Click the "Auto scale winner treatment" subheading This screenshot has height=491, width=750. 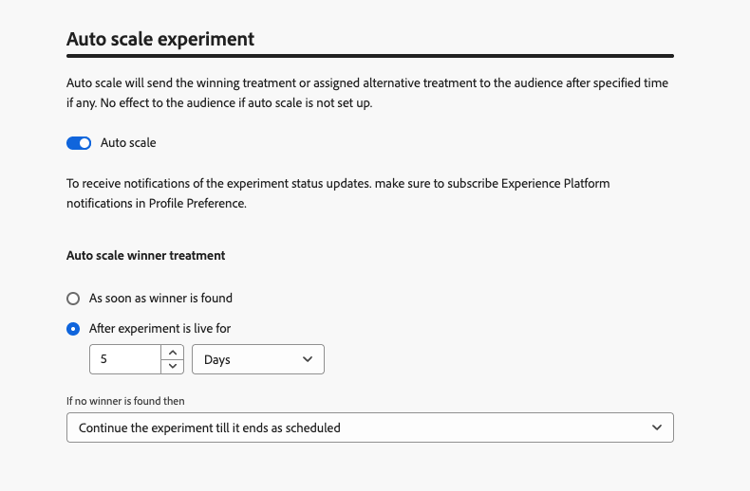point(145,256)
